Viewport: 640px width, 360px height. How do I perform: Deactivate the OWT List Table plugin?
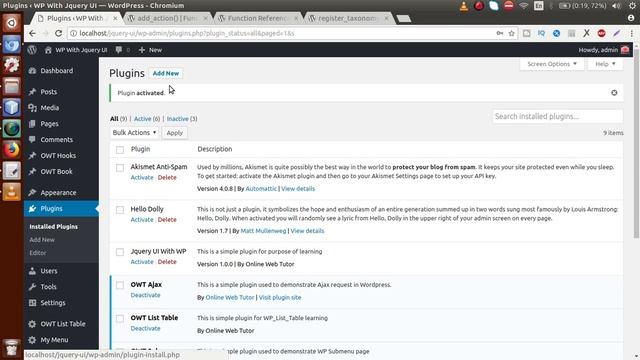pos(145,329)
